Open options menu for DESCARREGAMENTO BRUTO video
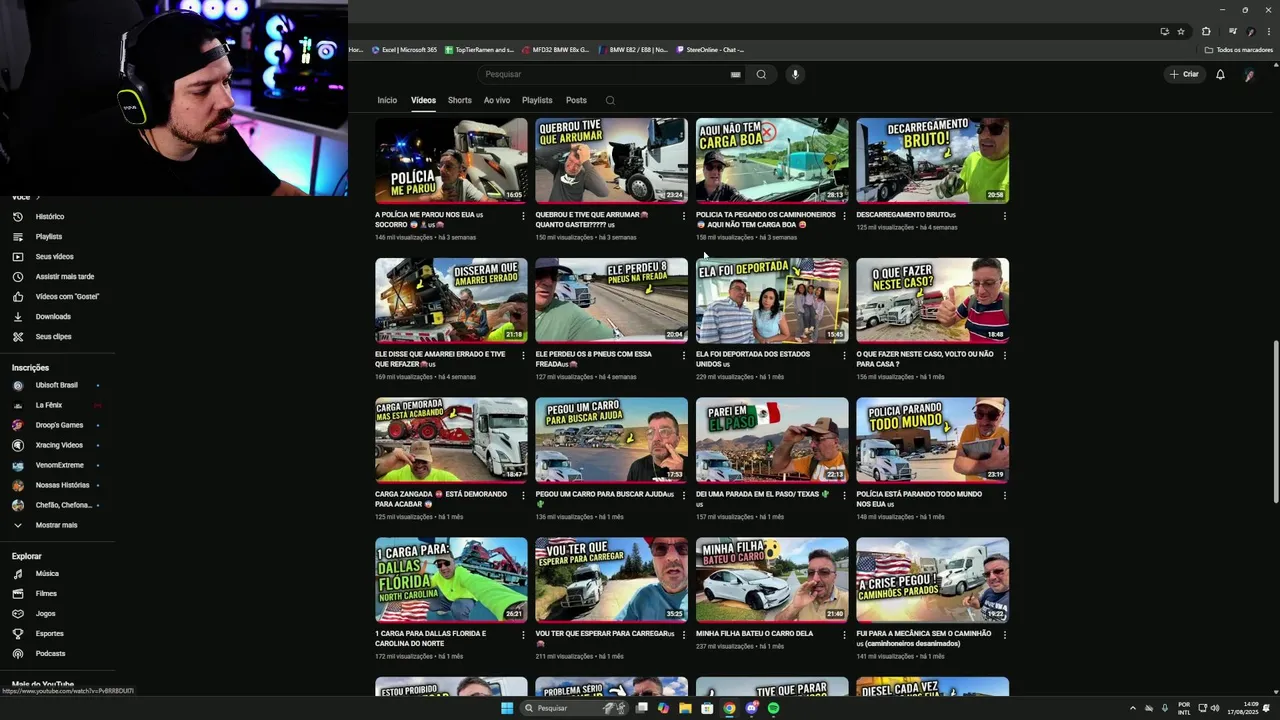The height and width of the screenshot is (720, 1280). point(1005,216)
